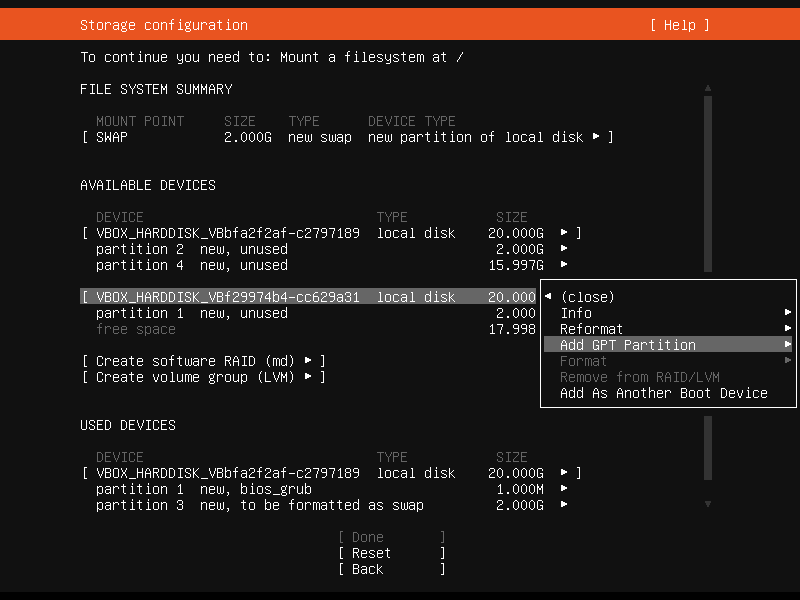
Task: Expand arrow for used VBbfa2f2af disk
Action: point(564,472)
